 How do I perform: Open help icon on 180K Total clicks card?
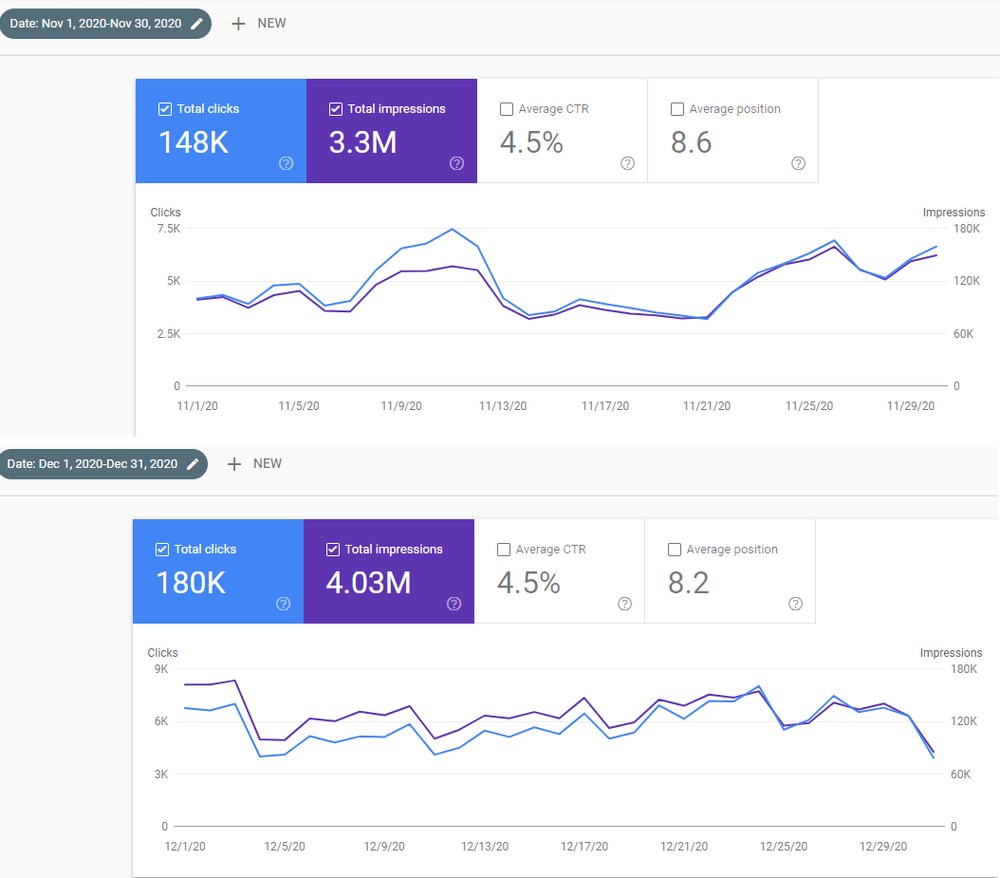click(283, 604)
